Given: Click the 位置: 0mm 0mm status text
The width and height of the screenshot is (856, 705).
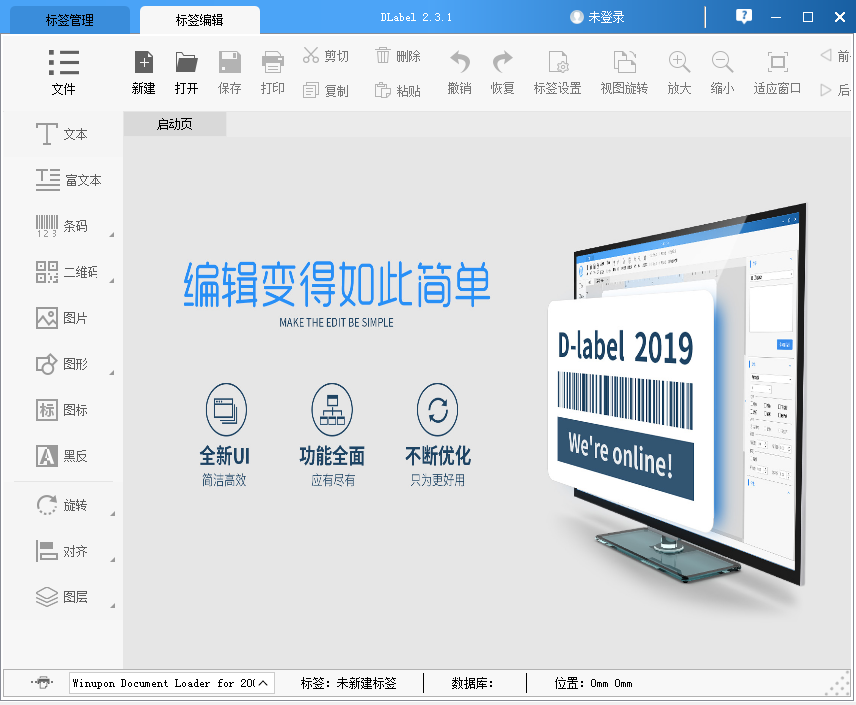Looking at the screenshot, I should [593, 683].
